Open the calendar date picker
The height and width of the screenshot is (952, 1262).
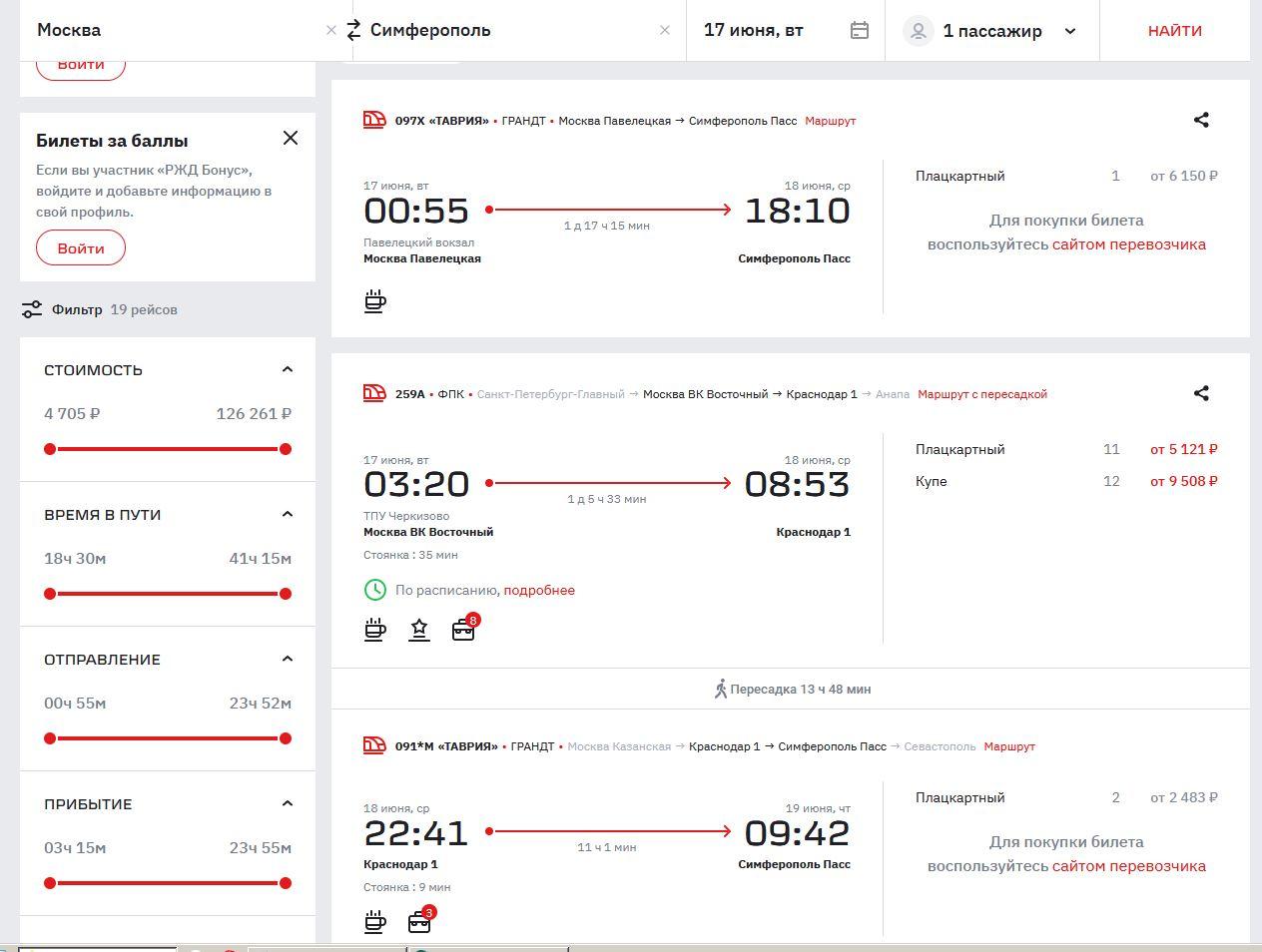859,31
